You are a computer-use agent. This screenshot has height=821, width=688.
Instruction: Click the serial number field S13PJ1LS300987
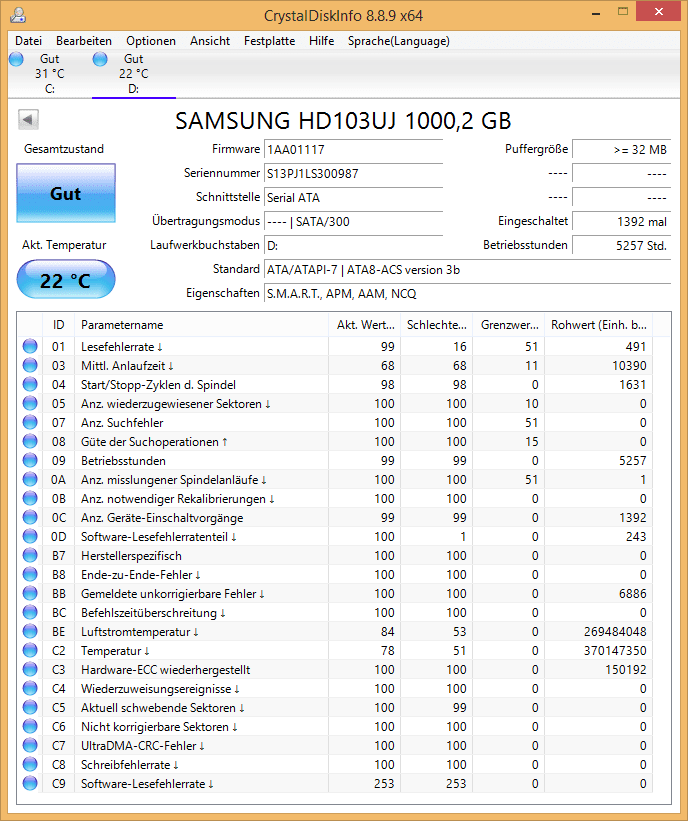[x=353, y=174]
